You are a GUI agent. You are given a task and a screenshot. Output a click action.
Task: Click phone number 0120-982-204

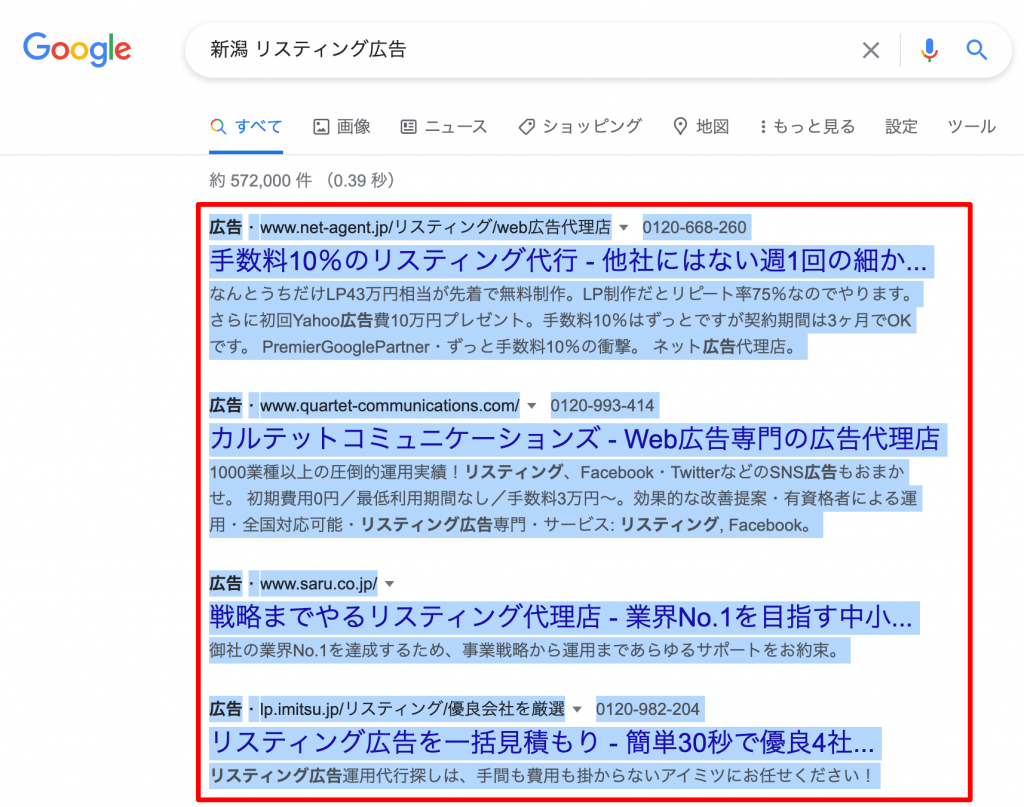(647, 708)
